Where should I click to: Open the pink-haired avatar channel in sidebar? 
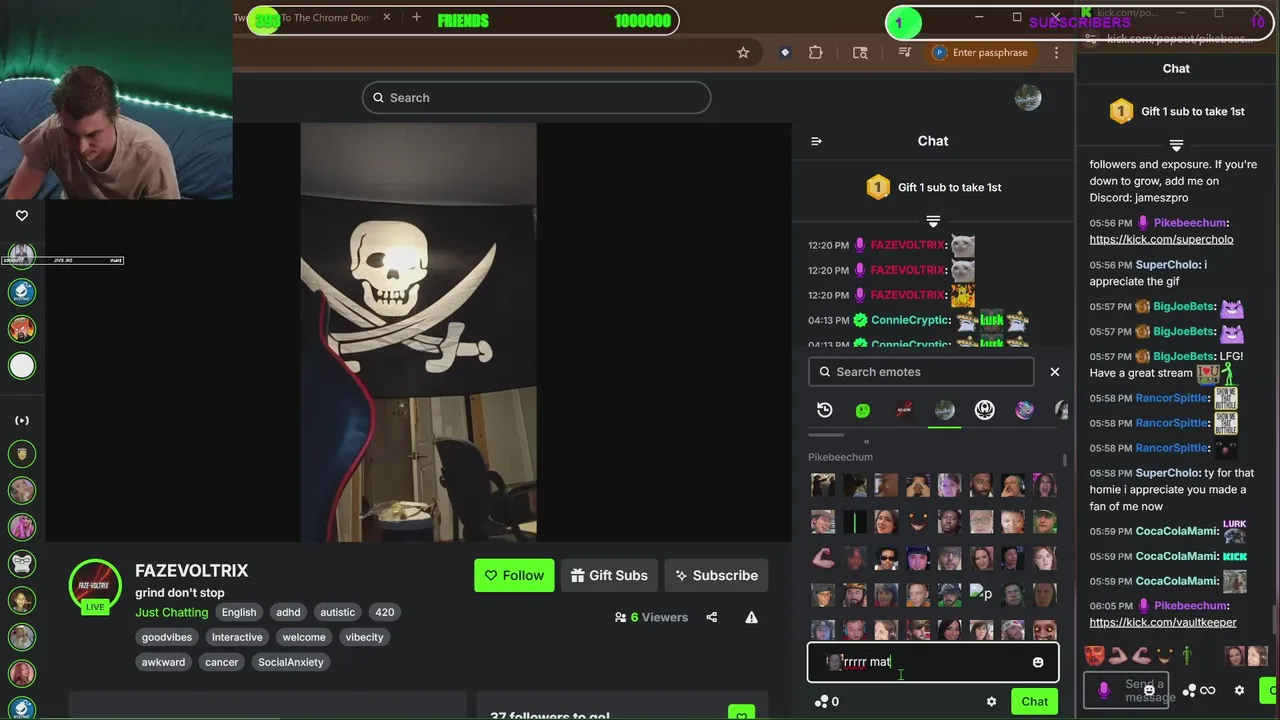tap(22, 526)
